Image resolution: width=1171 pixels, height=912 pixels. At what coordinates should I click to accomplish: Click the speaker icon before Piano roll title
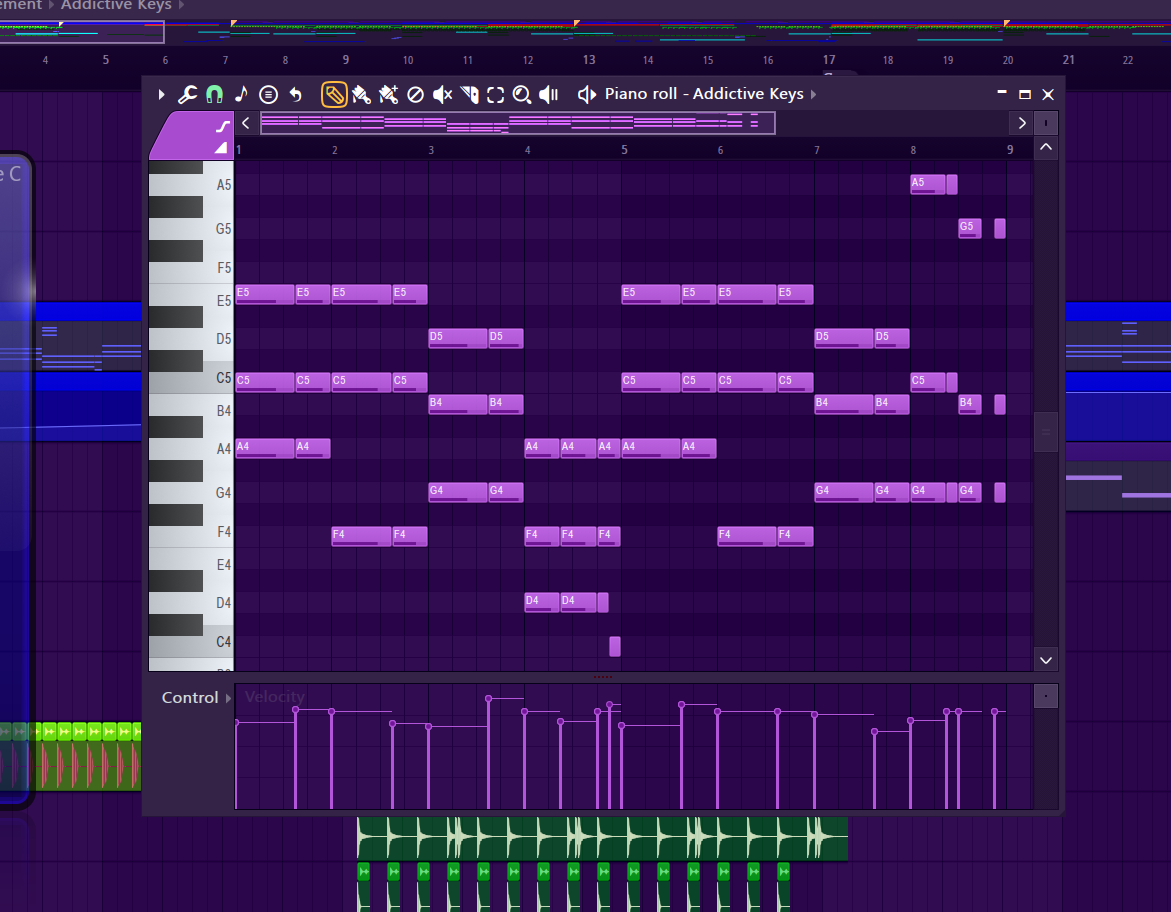coord(587,94)
